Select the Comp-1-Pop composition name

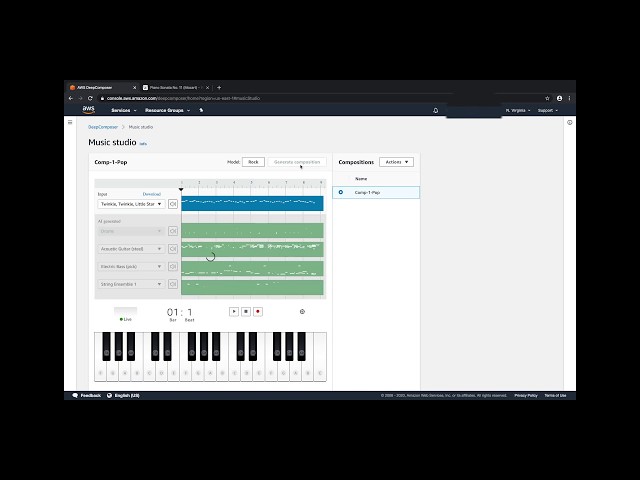click(x=367, y=192)
